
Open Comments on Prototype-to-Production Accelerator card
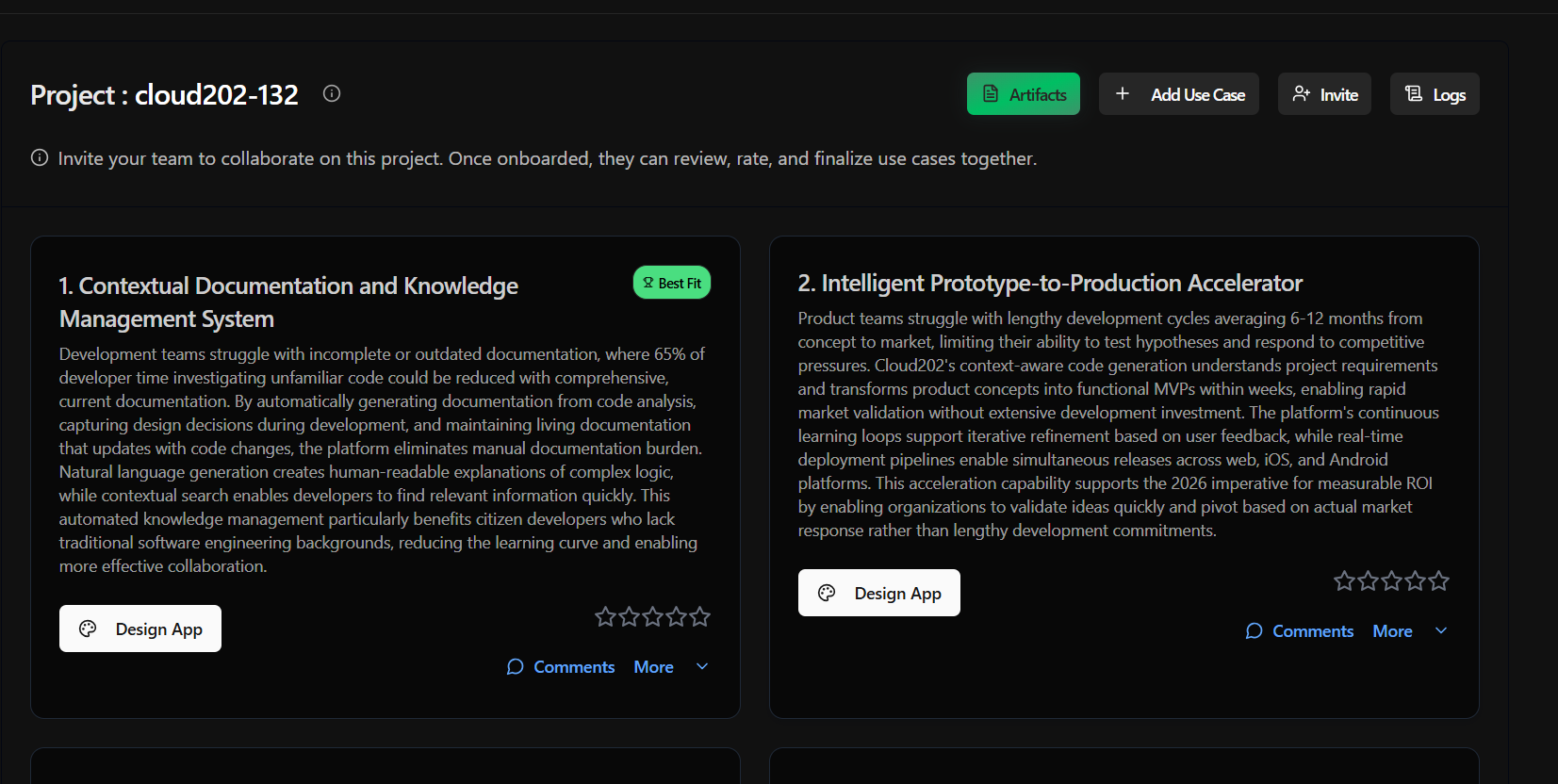point(1300,631)
